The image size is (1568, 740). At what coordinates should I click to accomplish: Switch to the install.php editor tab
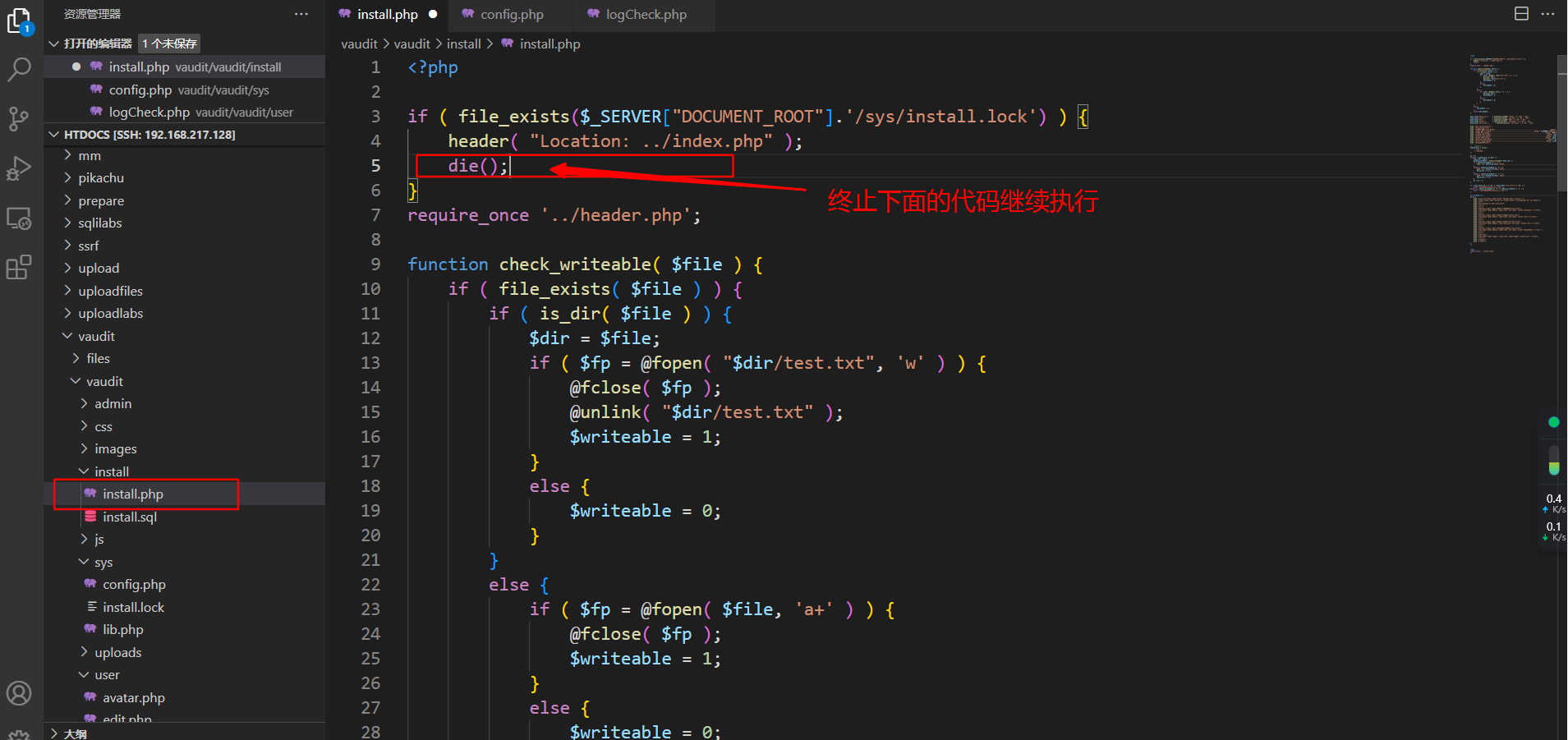(388, 14)
